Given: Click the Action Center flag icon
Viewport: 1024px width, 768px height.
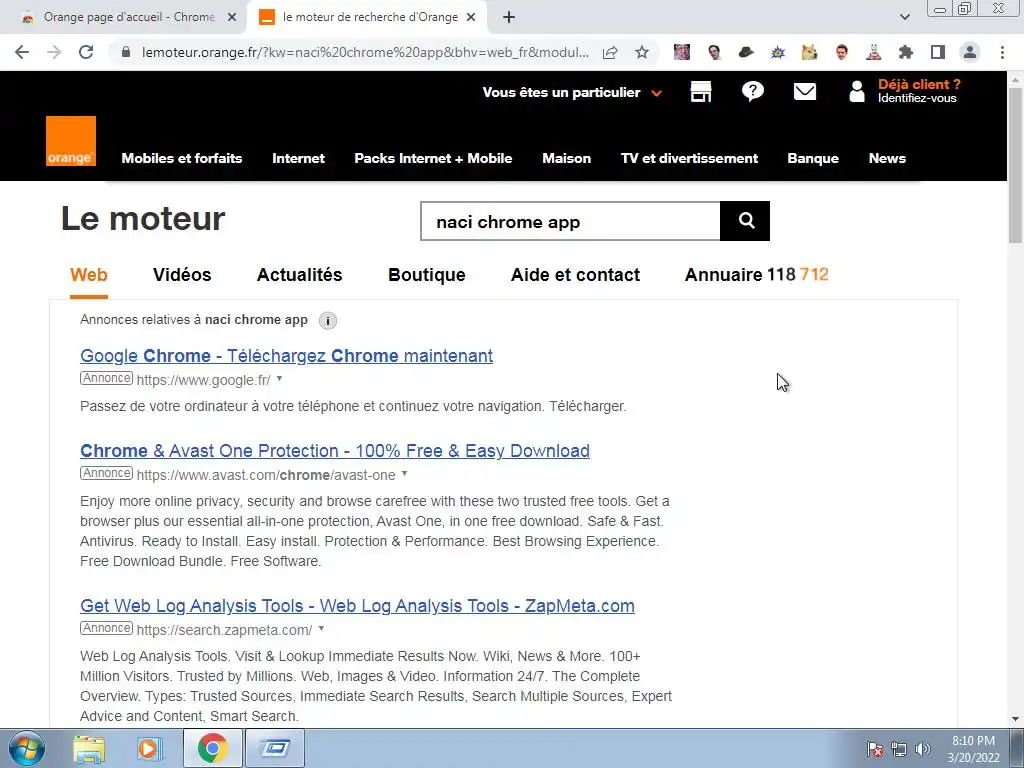Looking at the screenshot, I should coord(875,749).
